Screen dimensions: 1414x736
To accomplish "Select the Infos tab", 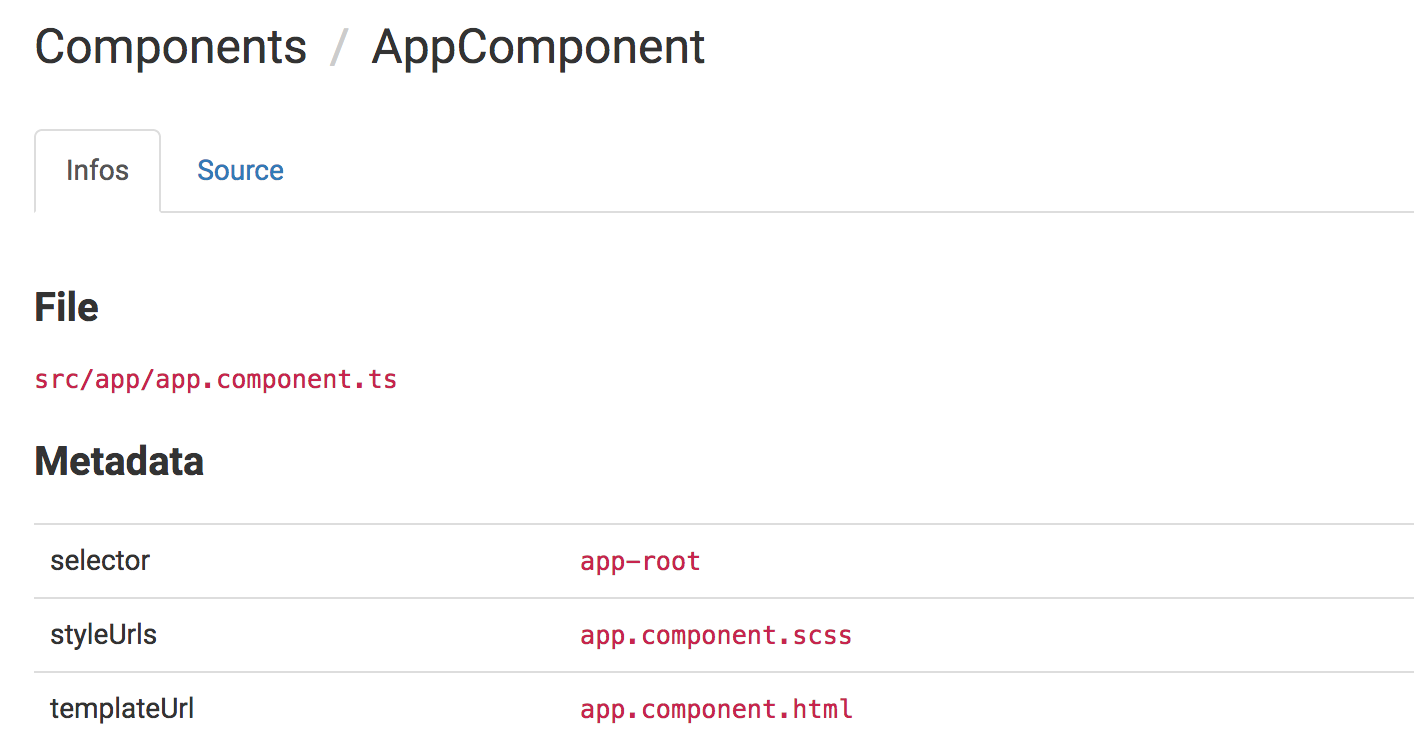I will (x=97, y=170).
